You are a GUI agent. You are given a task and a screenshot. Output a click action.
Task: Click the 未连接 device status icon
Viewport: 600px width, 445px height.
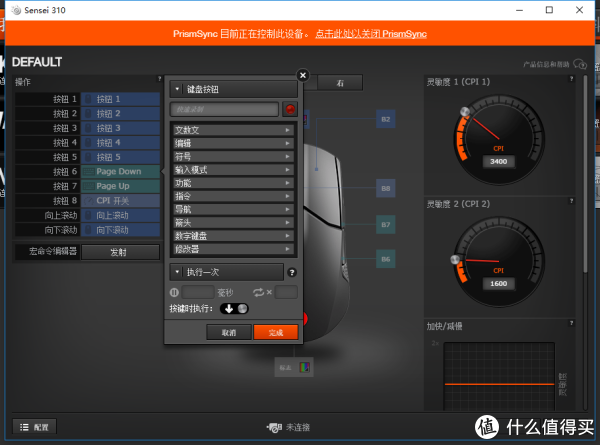pos(274,427)
